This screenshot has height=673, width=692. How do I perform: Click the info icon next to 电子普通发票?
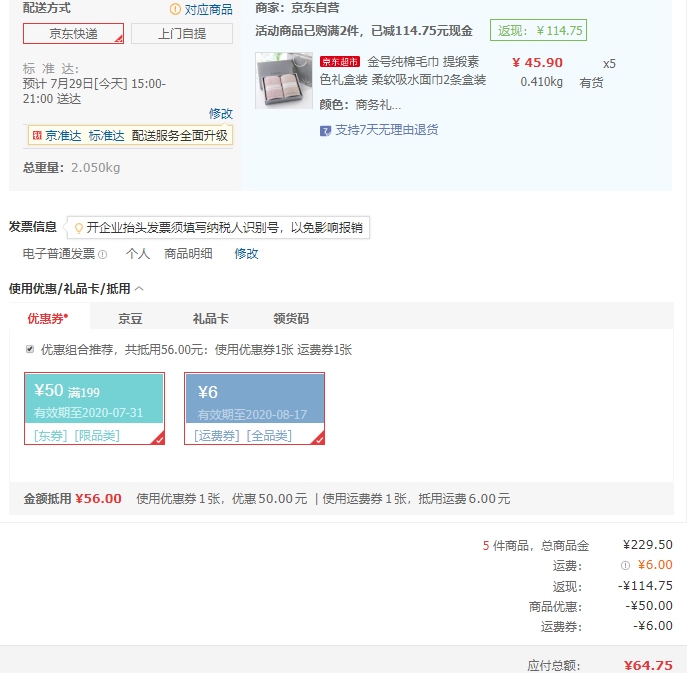[102, 254]
